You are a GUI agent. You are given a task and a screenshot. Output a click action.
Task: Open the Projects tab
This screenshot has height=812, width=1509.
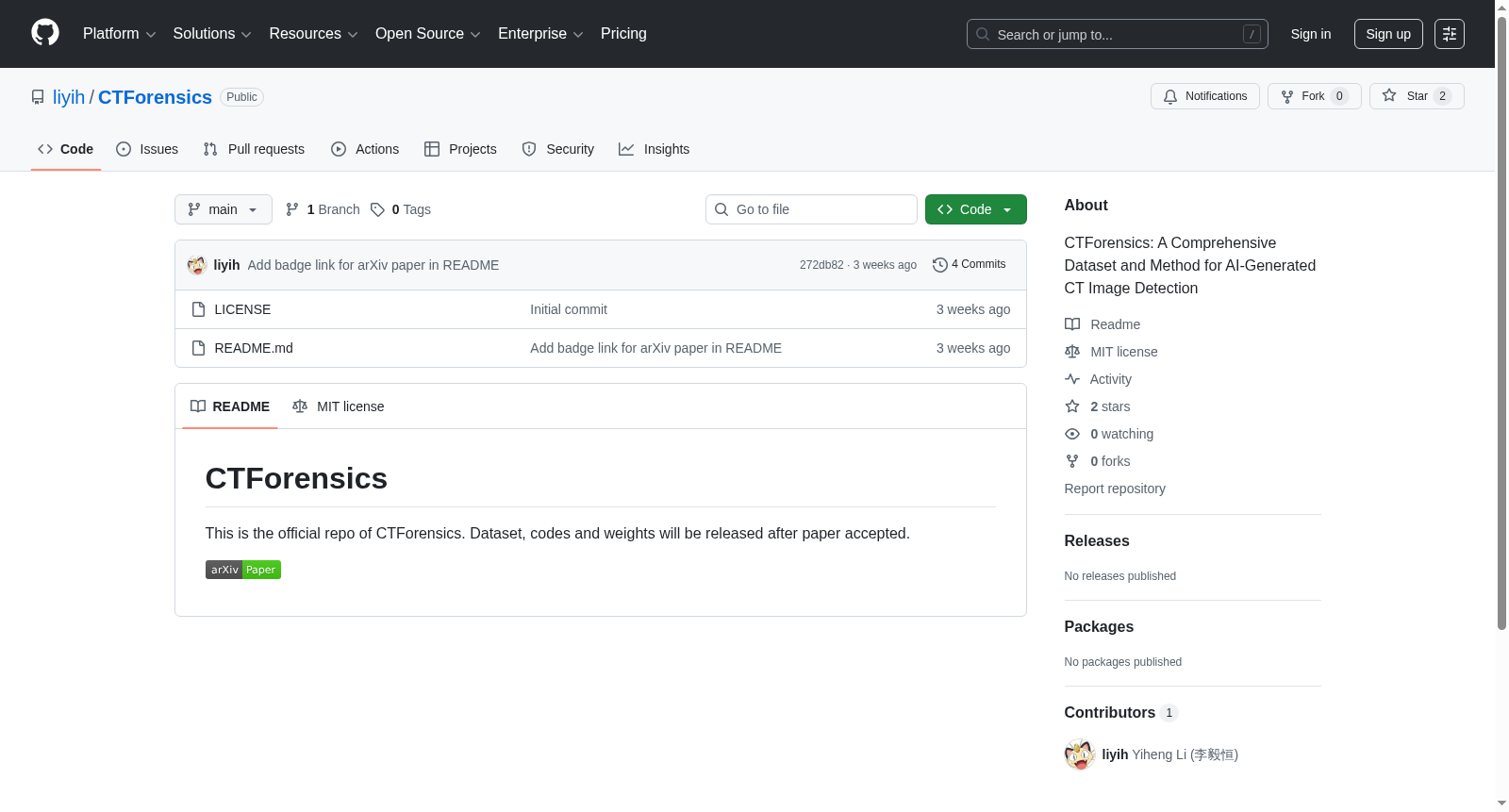(x=460, y=149)
